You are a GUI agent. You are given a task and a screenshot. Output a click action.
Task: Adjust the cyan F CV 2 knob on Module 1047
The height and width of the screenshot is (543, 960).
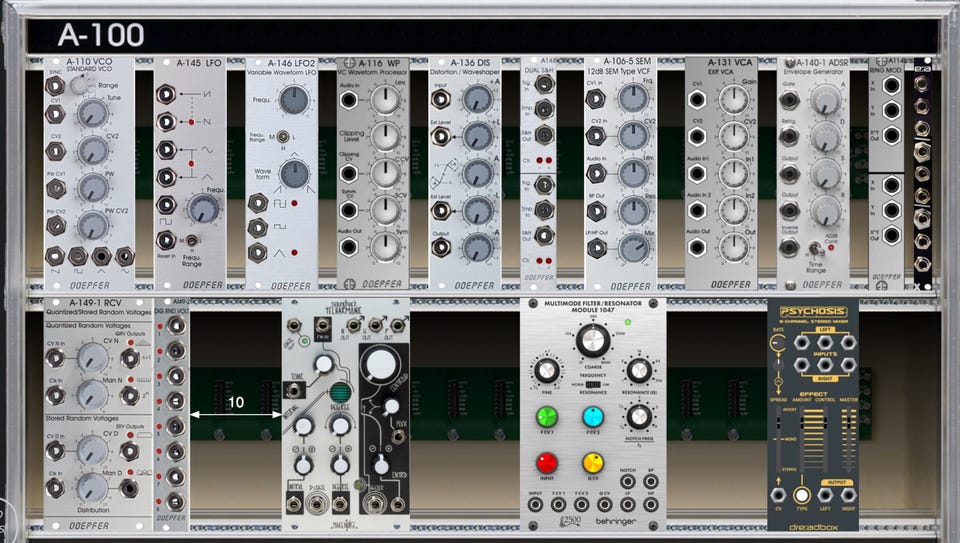[x=593, y=417]
